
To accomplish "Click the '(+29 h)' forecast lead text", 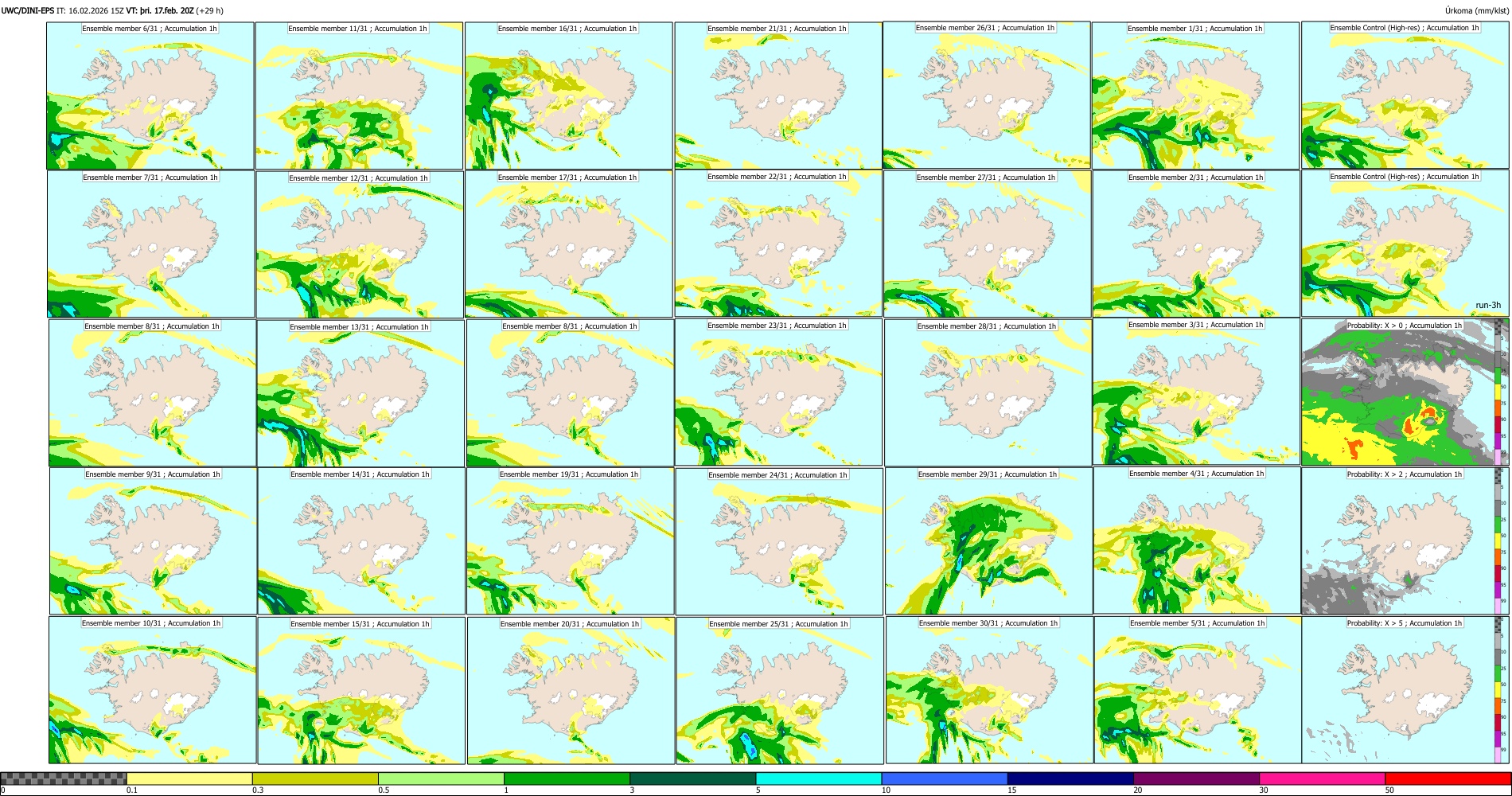I will coord(210,11).
